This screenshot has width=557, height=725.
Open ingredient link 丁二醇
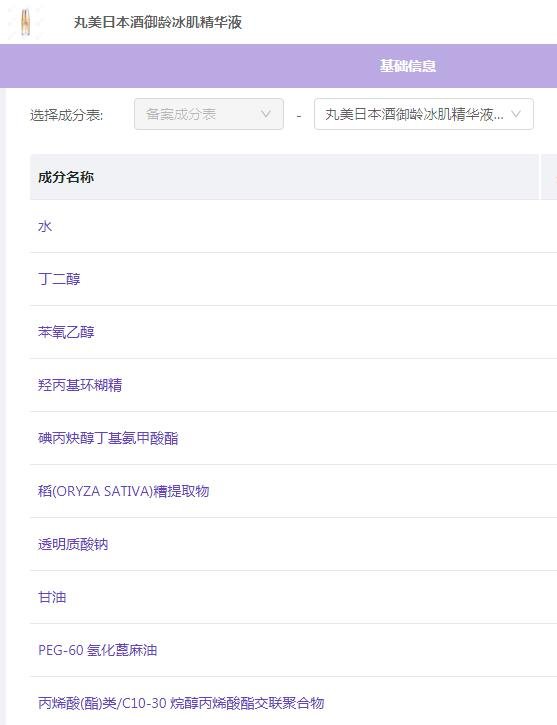59,279
